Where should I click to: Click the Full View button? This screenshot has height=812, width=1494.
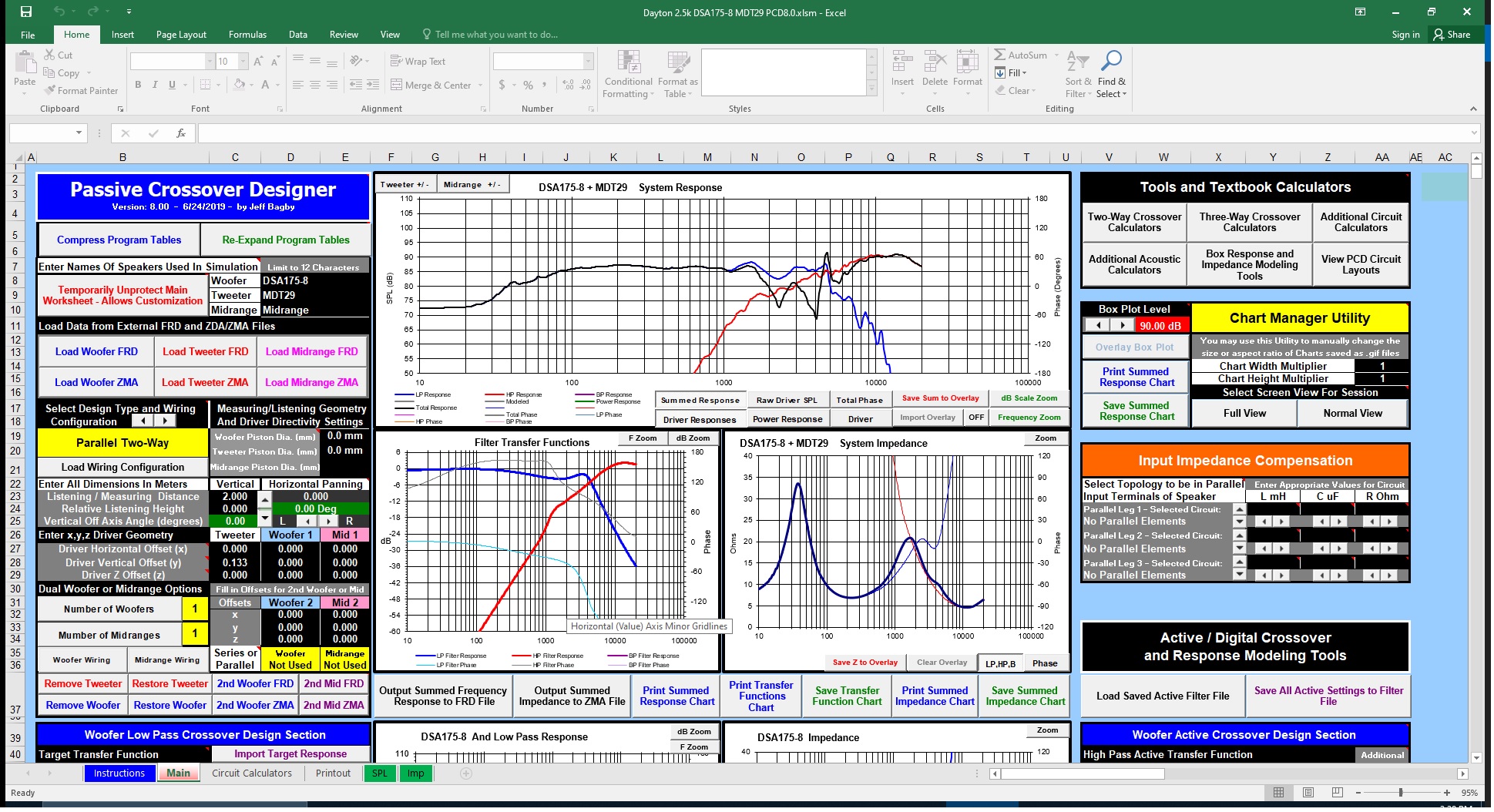pyautogui.click(x=1244, y=413)
